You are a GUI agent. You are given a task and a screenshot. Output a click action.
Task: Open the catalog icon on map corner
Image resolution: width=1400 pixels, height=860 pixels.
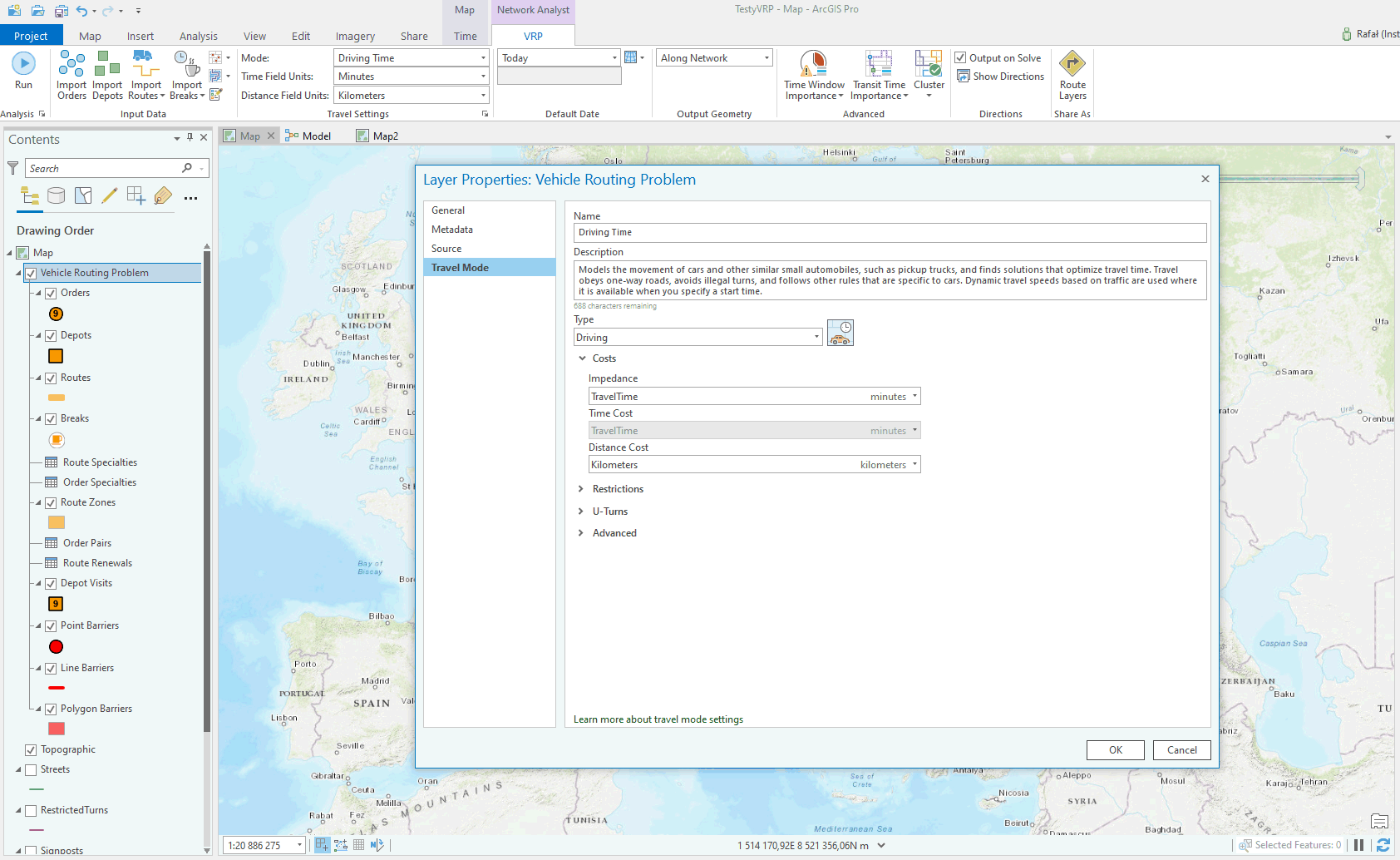coord(1379,822)
